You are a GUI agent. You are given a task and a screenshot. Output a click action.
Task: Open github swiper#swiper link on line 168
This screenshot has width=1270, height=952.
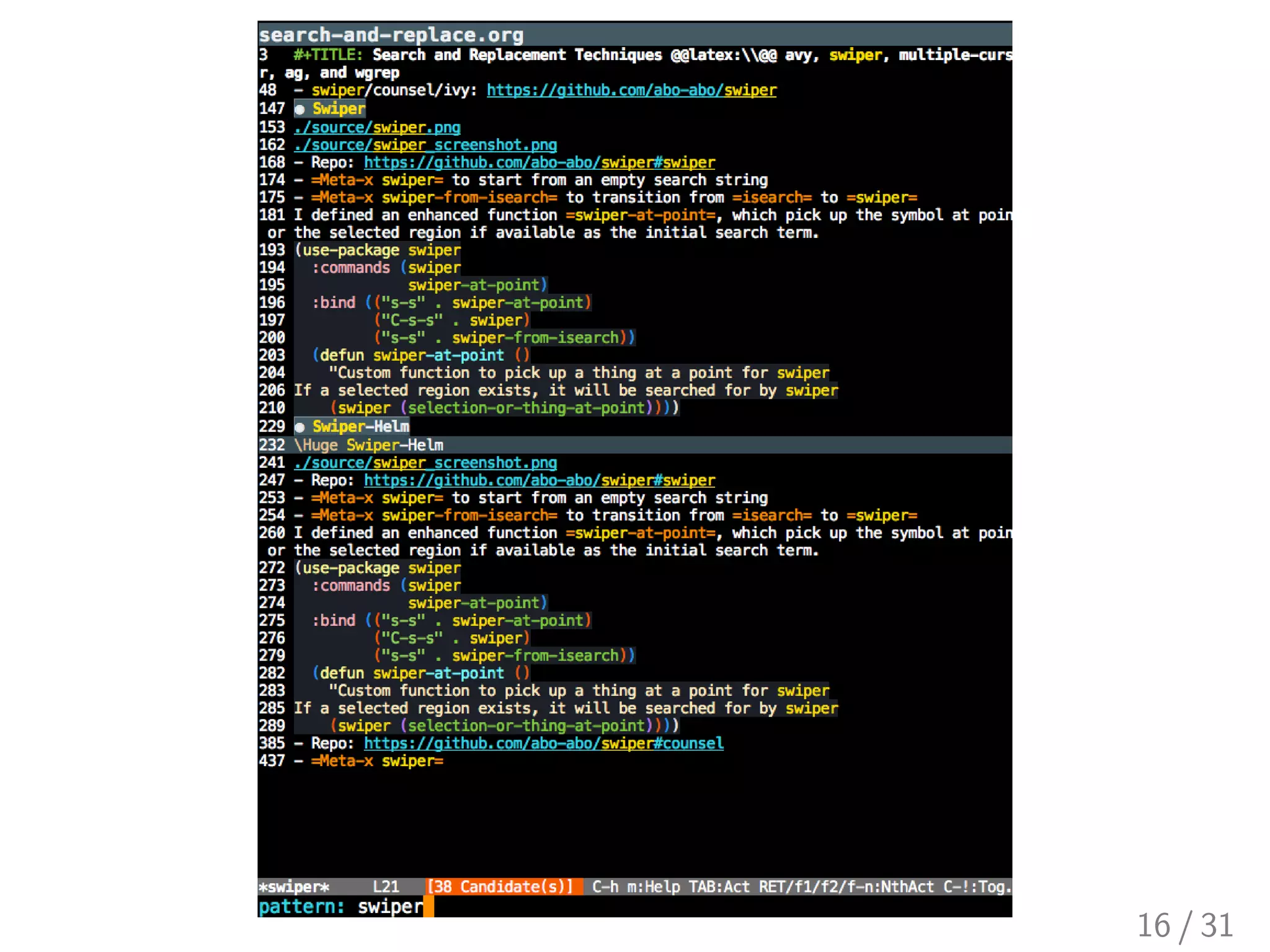click(539, 163)
